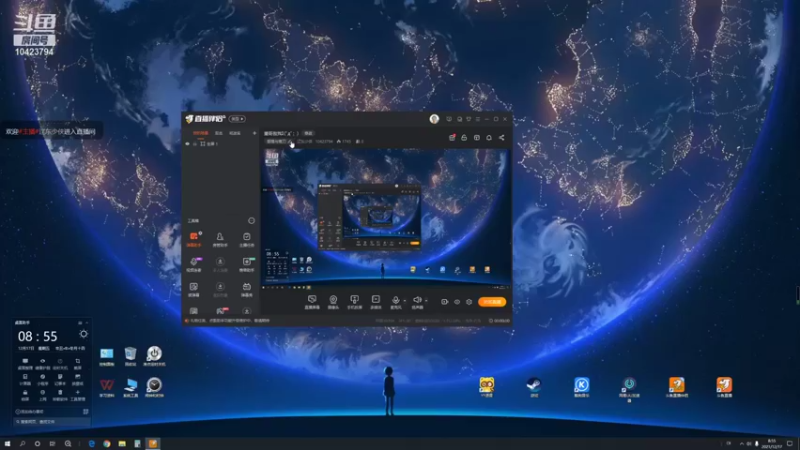Open File Explorer from the taskbar
The height and width of the screenshot is (450, 800).
122,444
